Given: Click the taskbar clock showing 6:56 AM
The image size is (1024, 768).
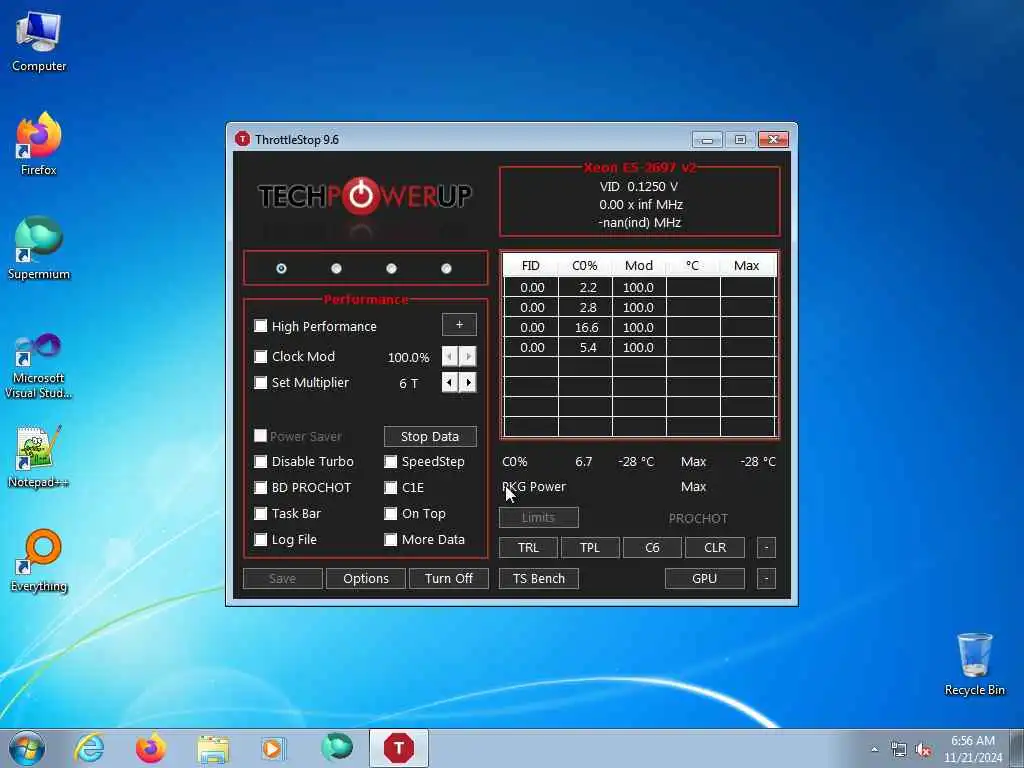Looking at the screenshot, I should [972, 749].
